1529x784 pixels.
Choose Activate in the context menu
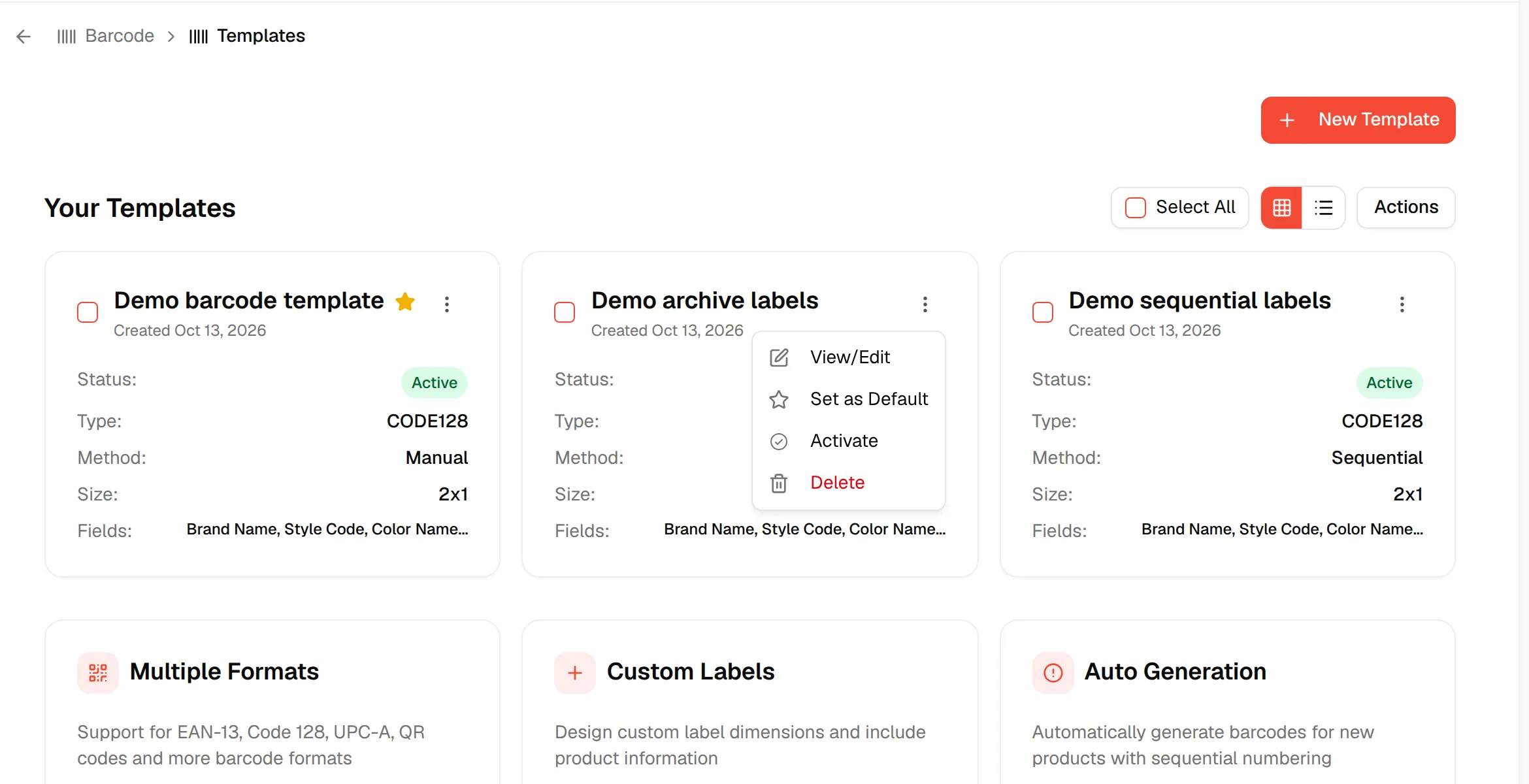pyautogui.click(x=849, y=441)
